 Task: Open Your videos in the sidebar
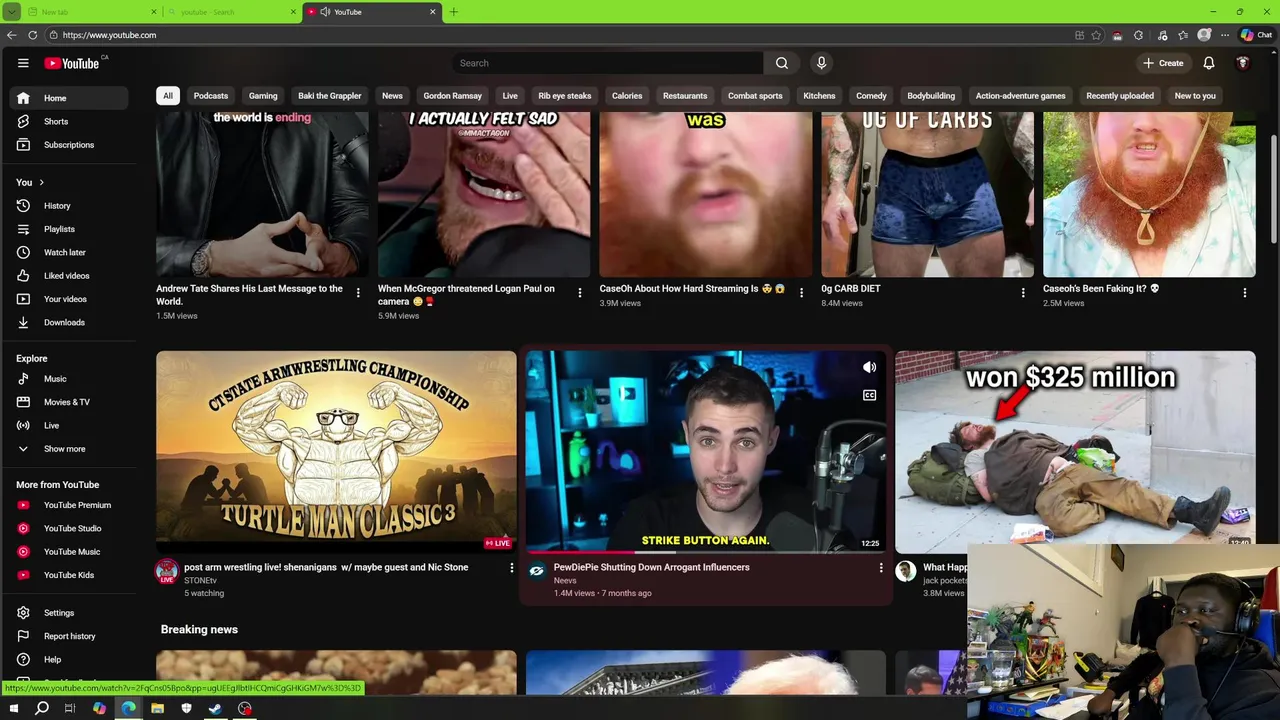point(69,299)
